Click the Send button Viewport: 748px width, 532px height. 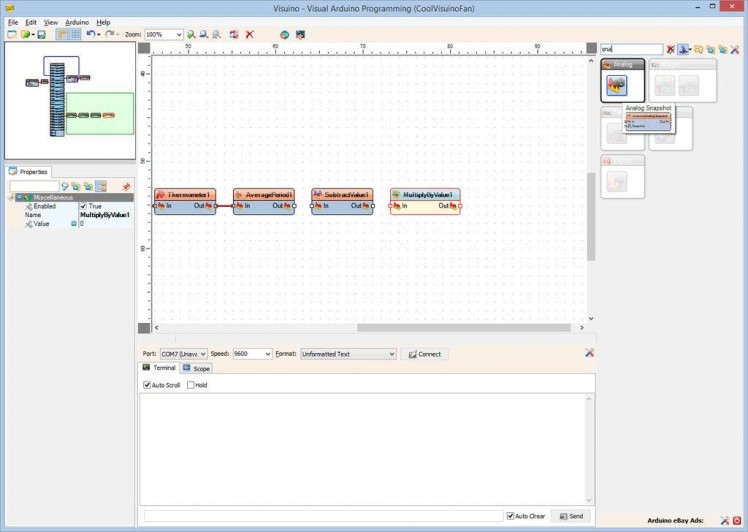570,516
